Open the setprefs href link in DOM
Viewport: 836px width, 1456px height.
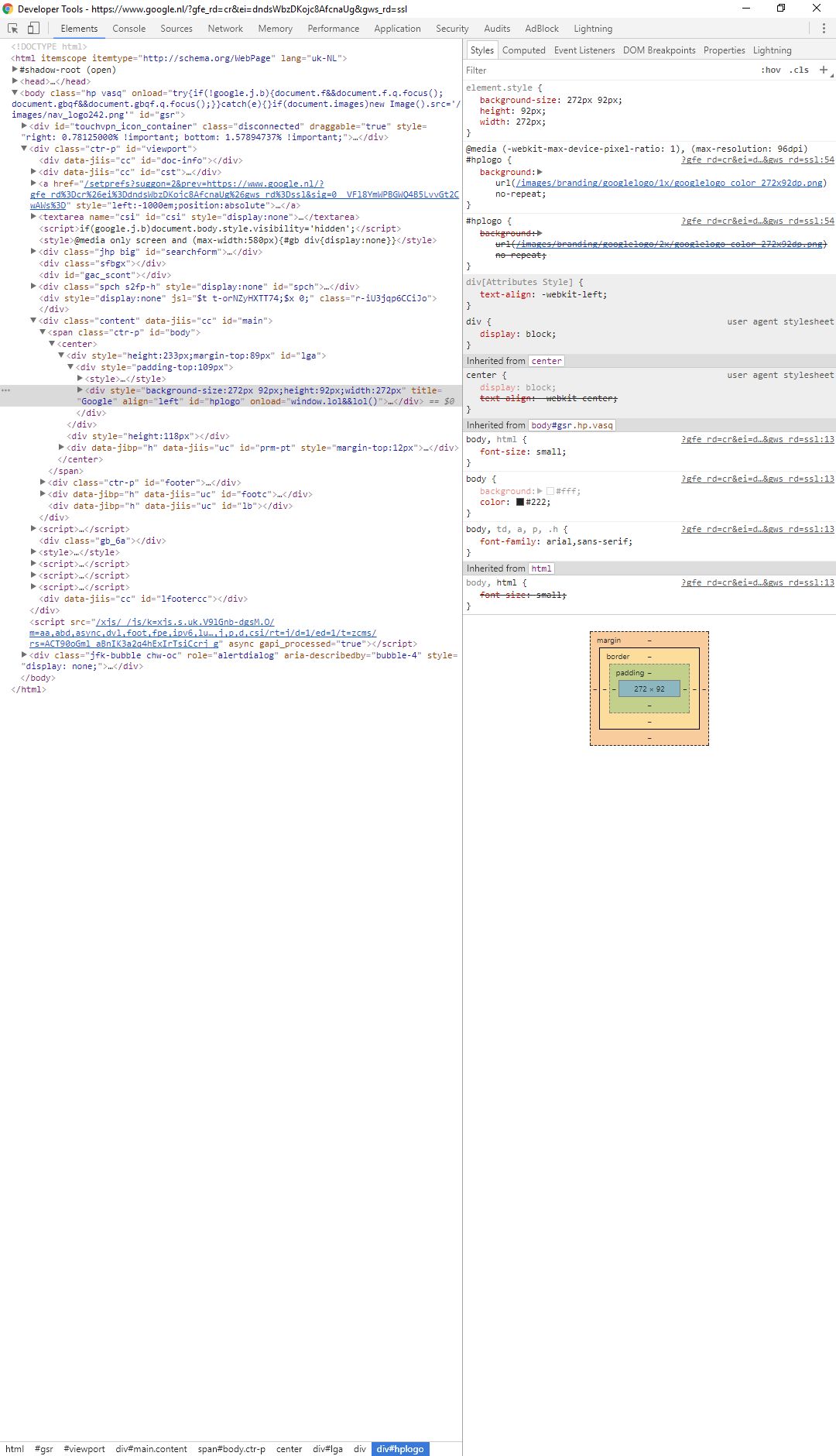click(244, 194)
